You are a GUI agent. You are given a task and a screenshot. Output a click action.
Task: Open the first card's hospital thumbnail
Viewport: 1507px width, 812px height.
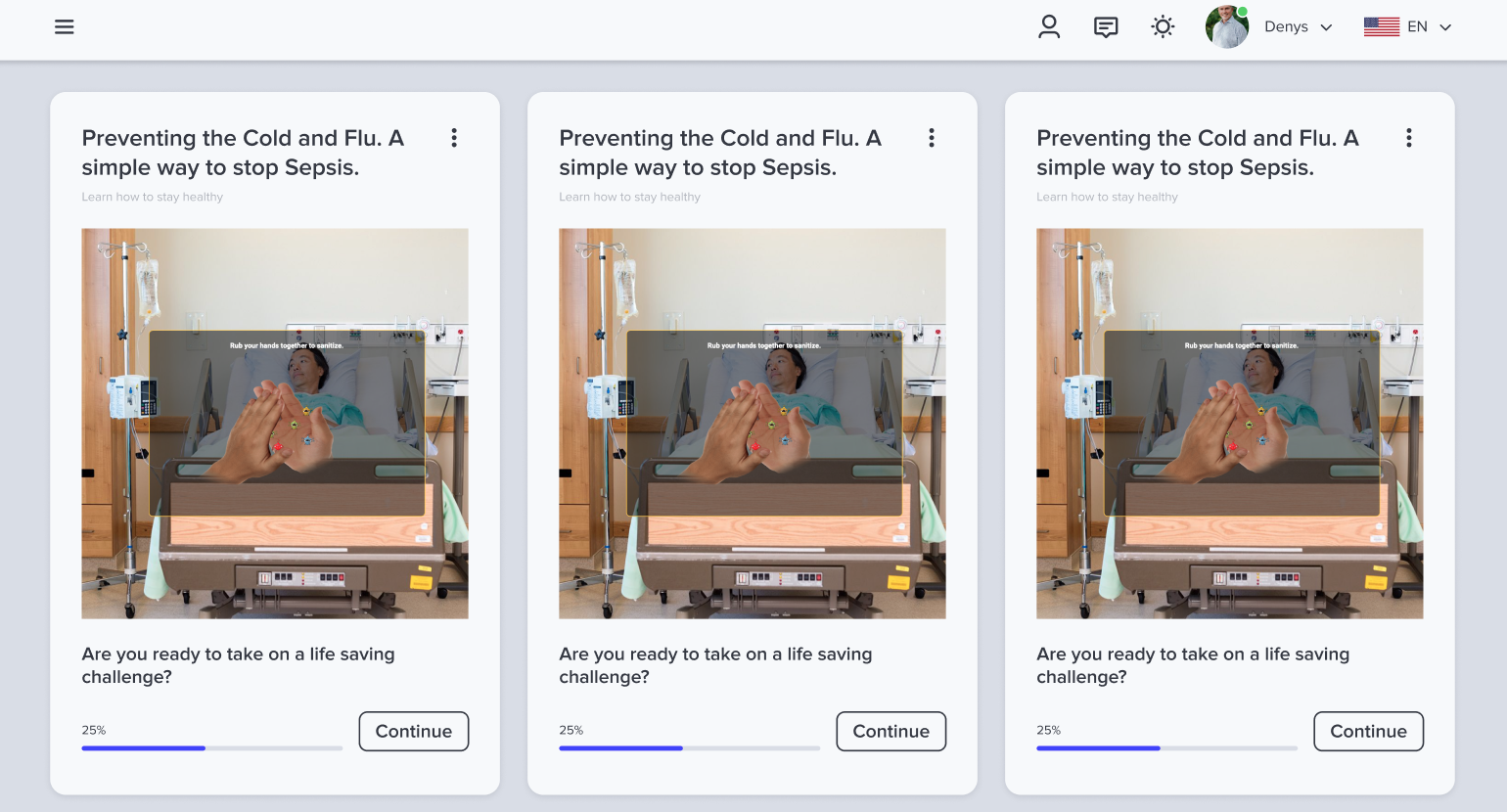(x=275, y=424)
